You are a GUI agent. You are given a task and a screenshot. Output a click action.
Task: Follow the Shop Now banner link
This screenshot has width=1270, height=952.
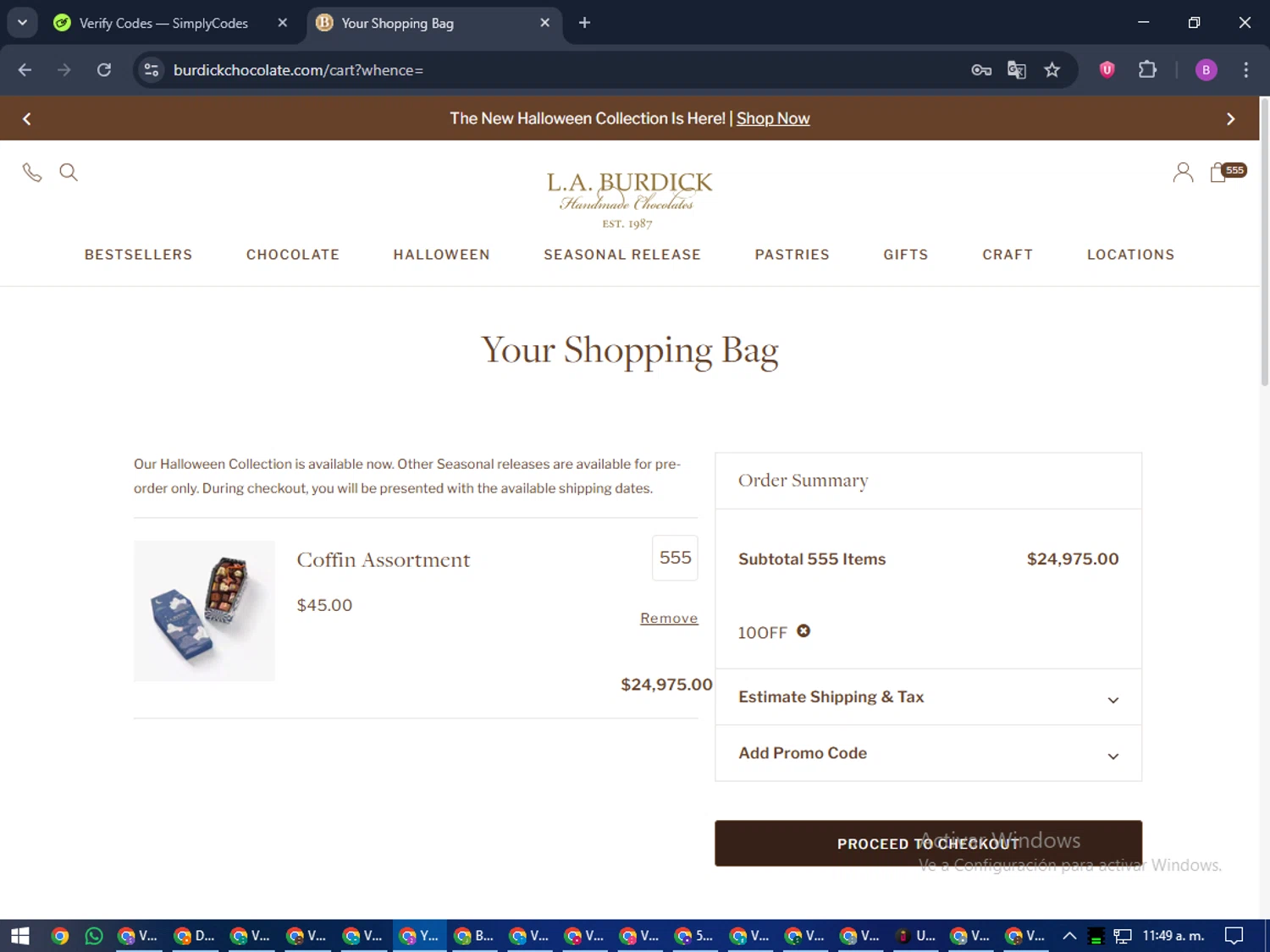[773, 118]
